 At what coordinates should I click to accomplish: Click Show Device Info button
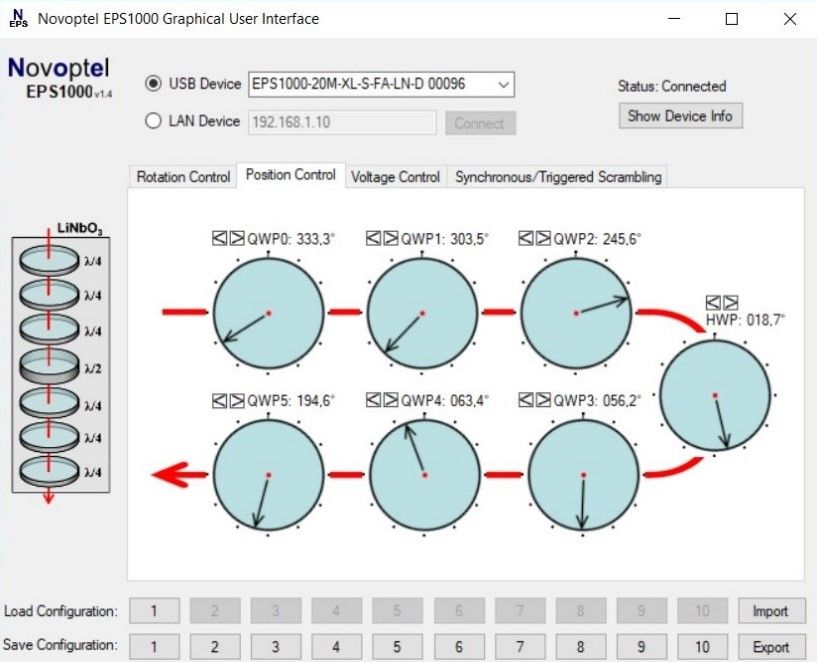coord(680,116)
